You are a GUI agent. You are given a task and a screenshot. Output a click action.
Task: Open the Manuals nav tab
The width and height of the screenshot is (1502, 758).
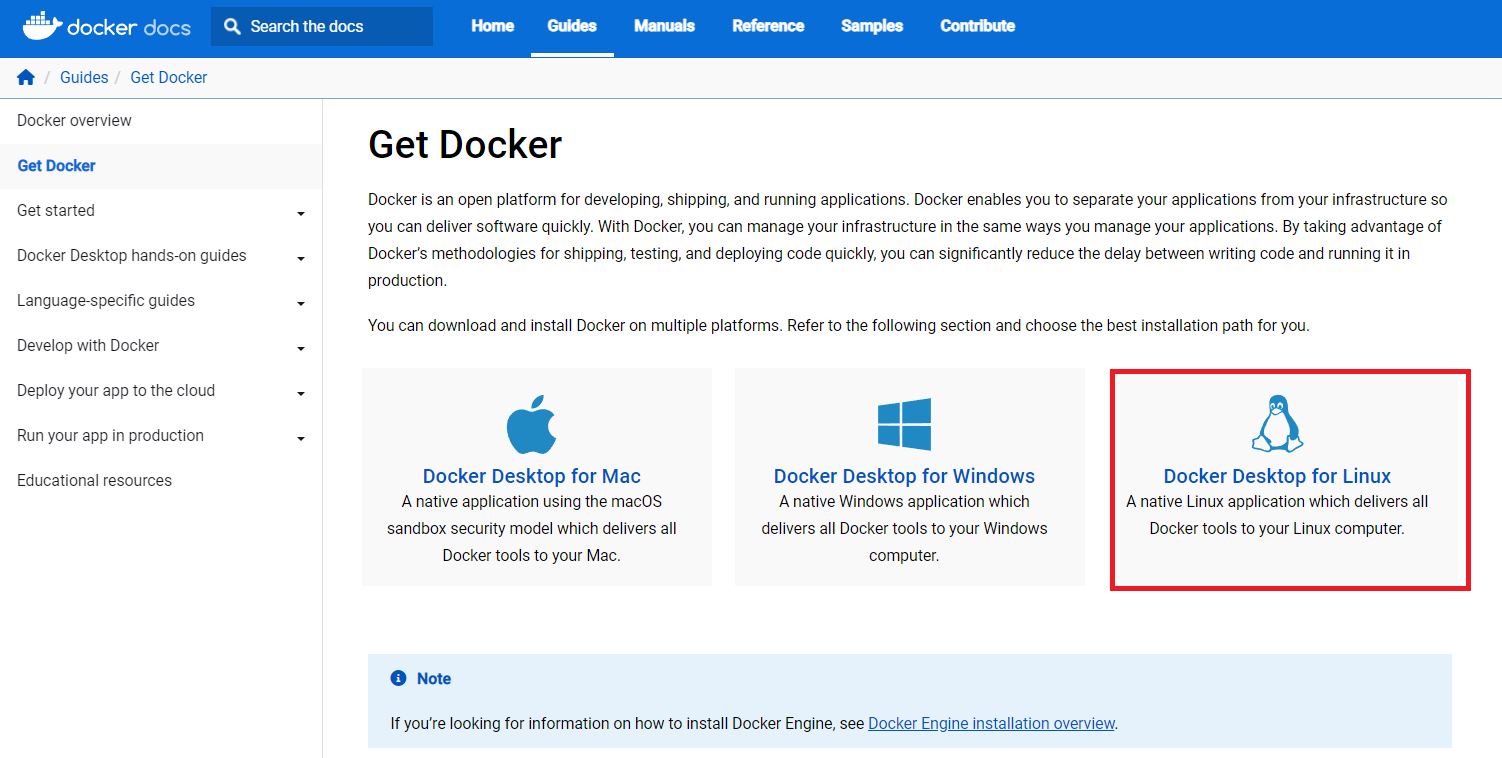[664, 26]
